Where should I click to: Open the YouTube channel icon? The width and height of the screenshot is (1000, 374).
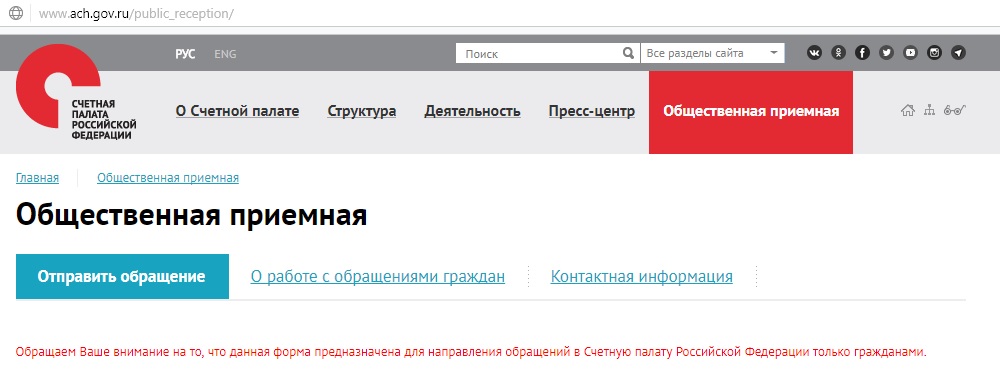pos(910,53)
